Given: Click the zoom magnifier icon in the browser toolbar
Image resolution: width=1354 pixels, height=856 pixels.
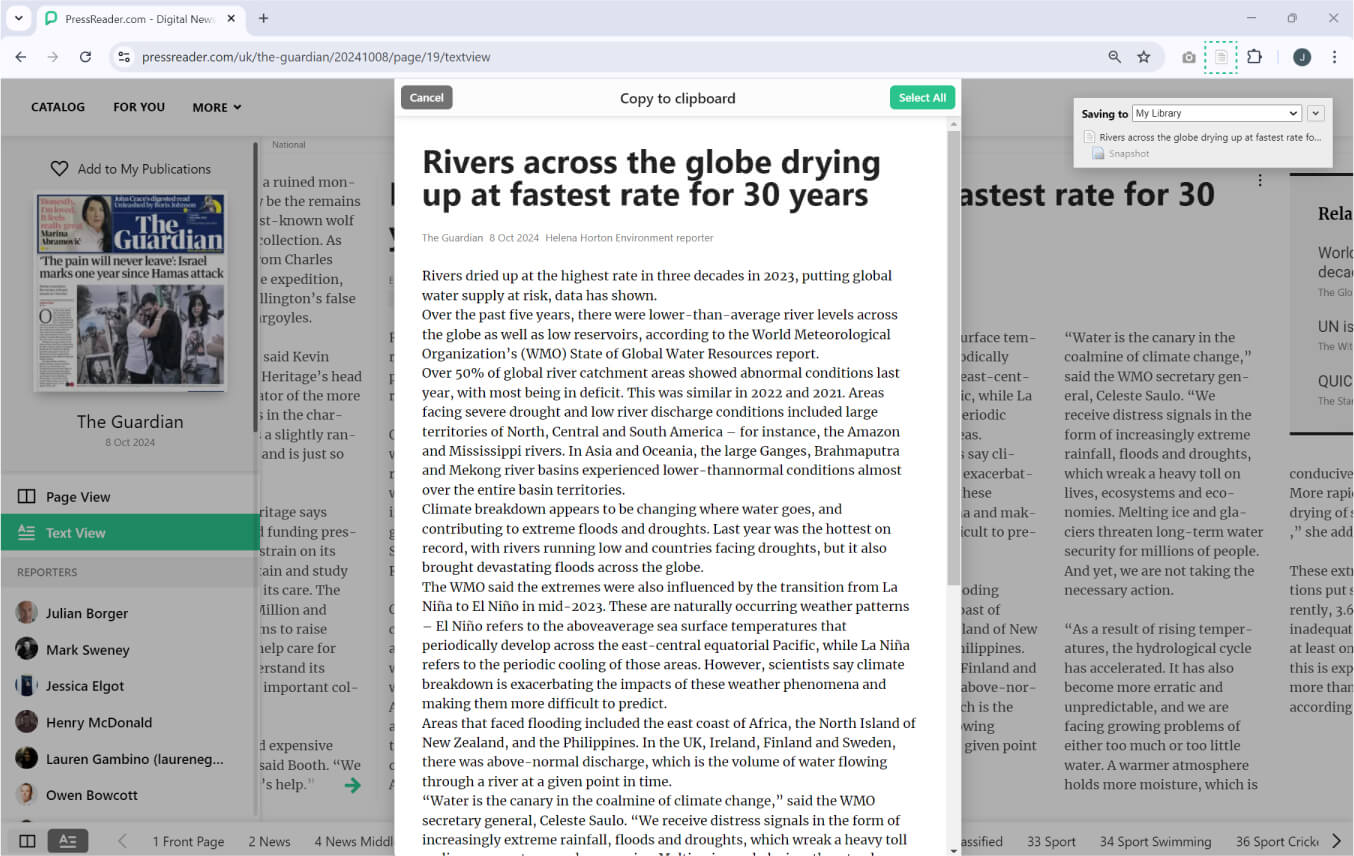Looking at the screenshot, I should click(1114, 57).
